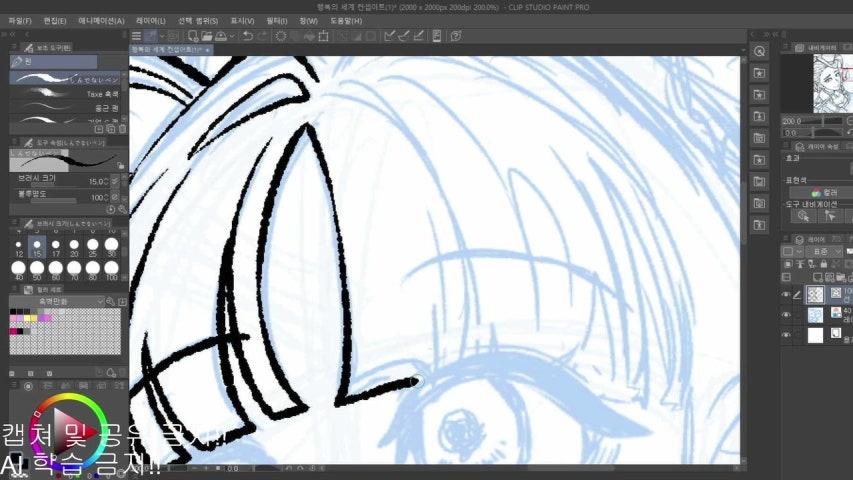This screenshot has height=480, width=853.
Task: Open the 레이어(L) menu
Action: tap(151, 21)
